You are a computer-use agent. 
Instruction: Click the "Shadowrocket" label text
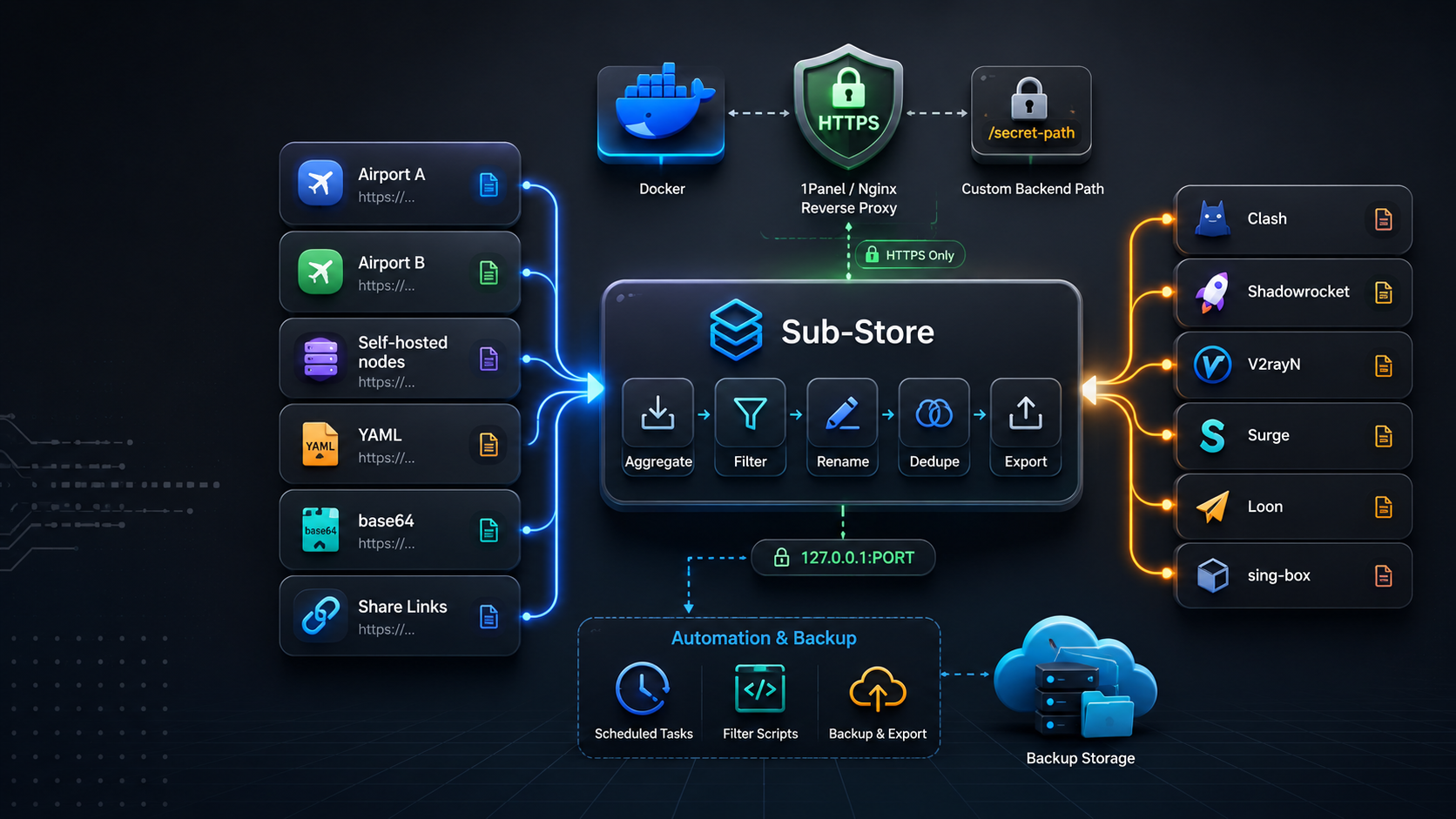pos(1298,292)
